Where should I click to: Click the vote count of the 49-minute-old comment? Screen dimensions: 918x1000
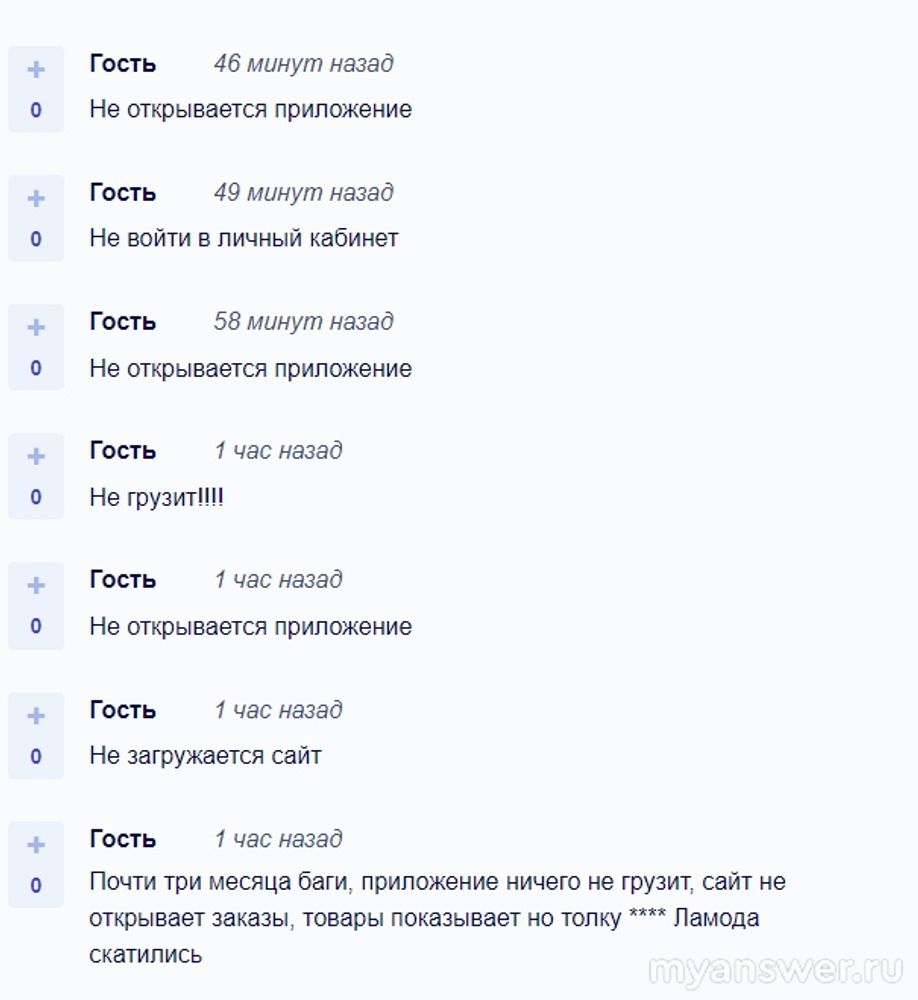tap(36, 239)
